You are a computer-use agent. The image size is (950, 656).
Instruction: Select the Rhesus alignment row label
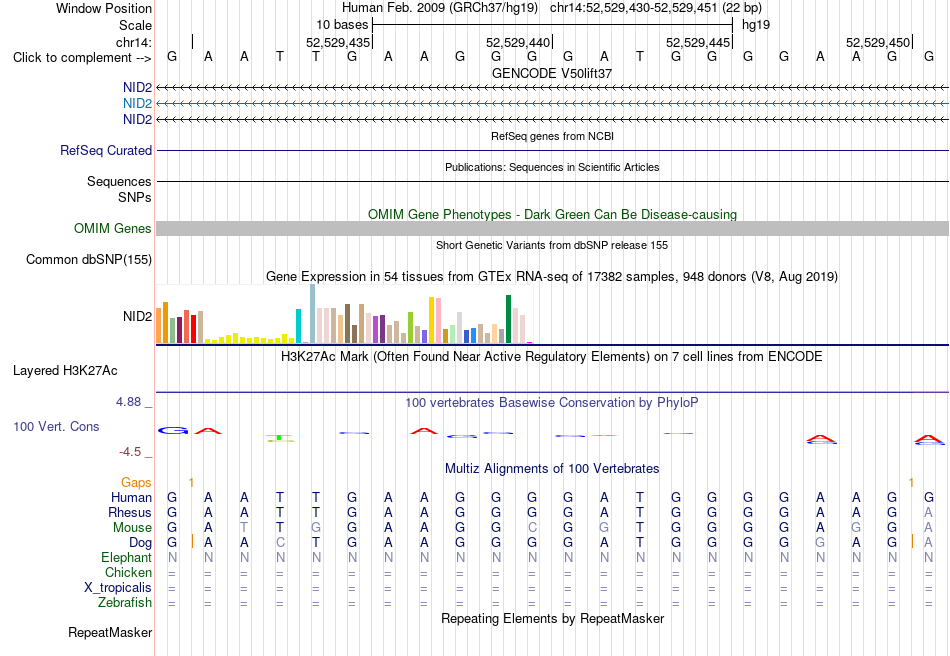point(130,512)
